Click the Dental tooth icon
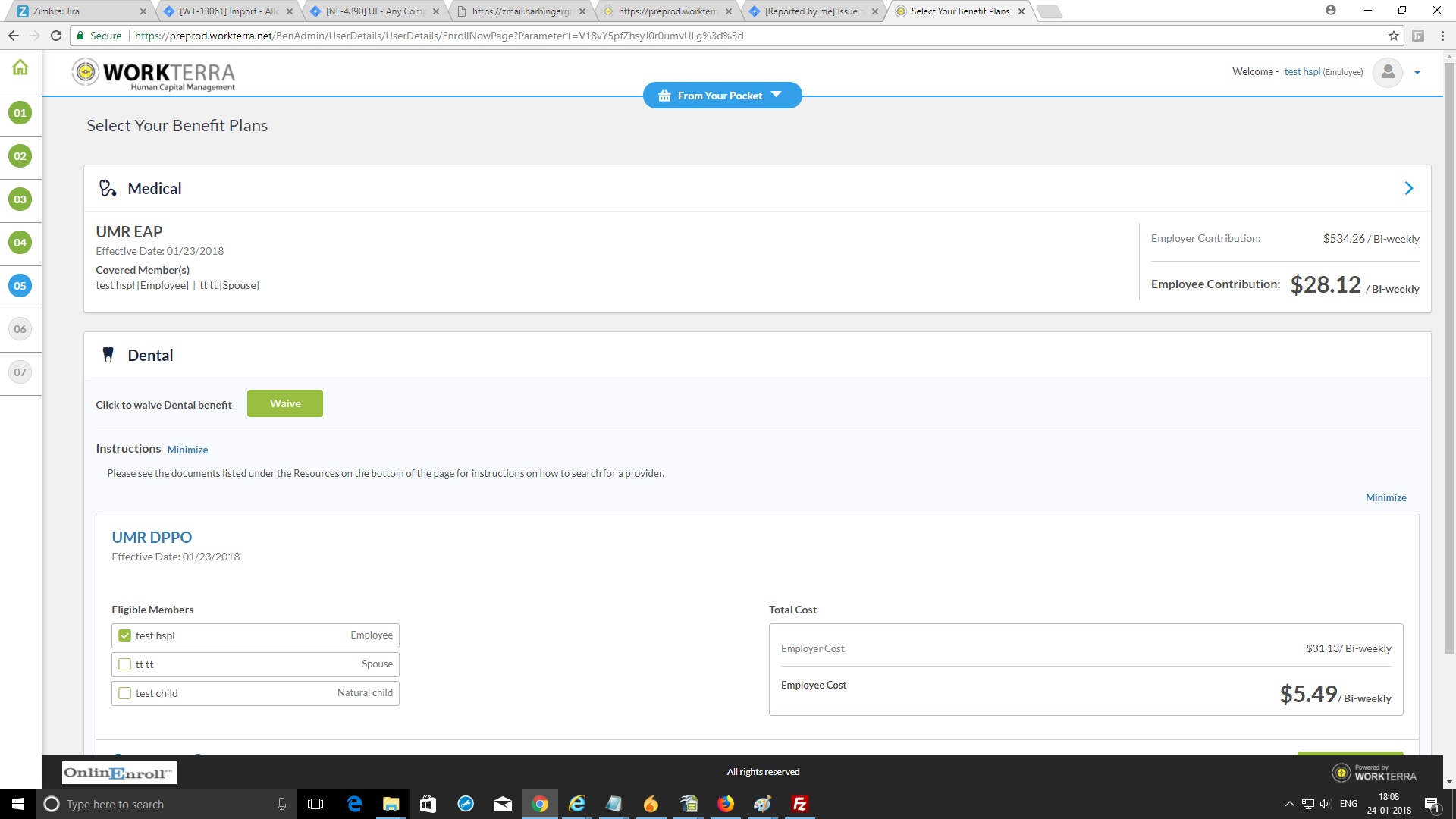1456x819 pixels. (x=108, y=355)
